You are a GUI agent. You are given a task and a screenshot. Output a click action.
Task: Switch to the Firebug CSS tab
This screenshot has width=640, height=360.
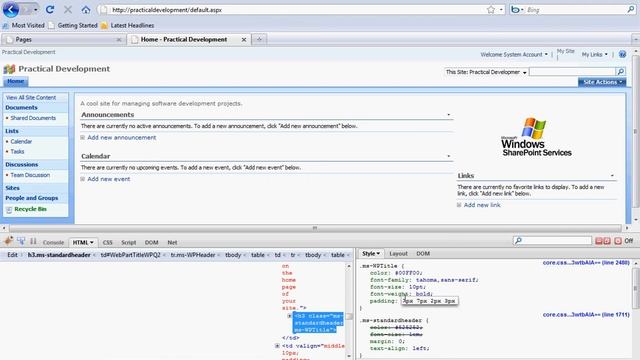click(107, 242)
